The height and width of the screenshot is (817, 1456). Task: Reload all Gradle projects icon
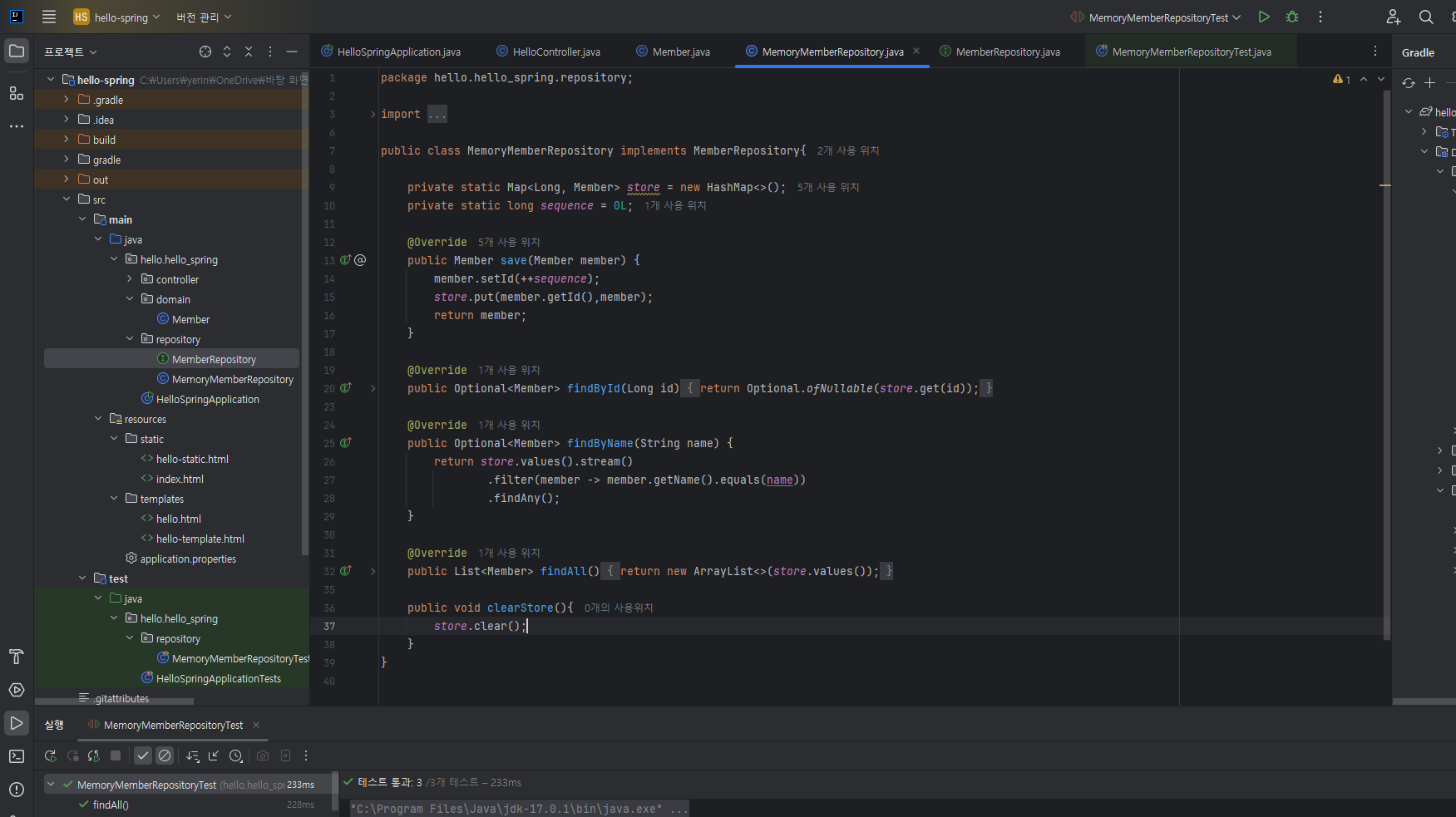tap(1409, 82)
